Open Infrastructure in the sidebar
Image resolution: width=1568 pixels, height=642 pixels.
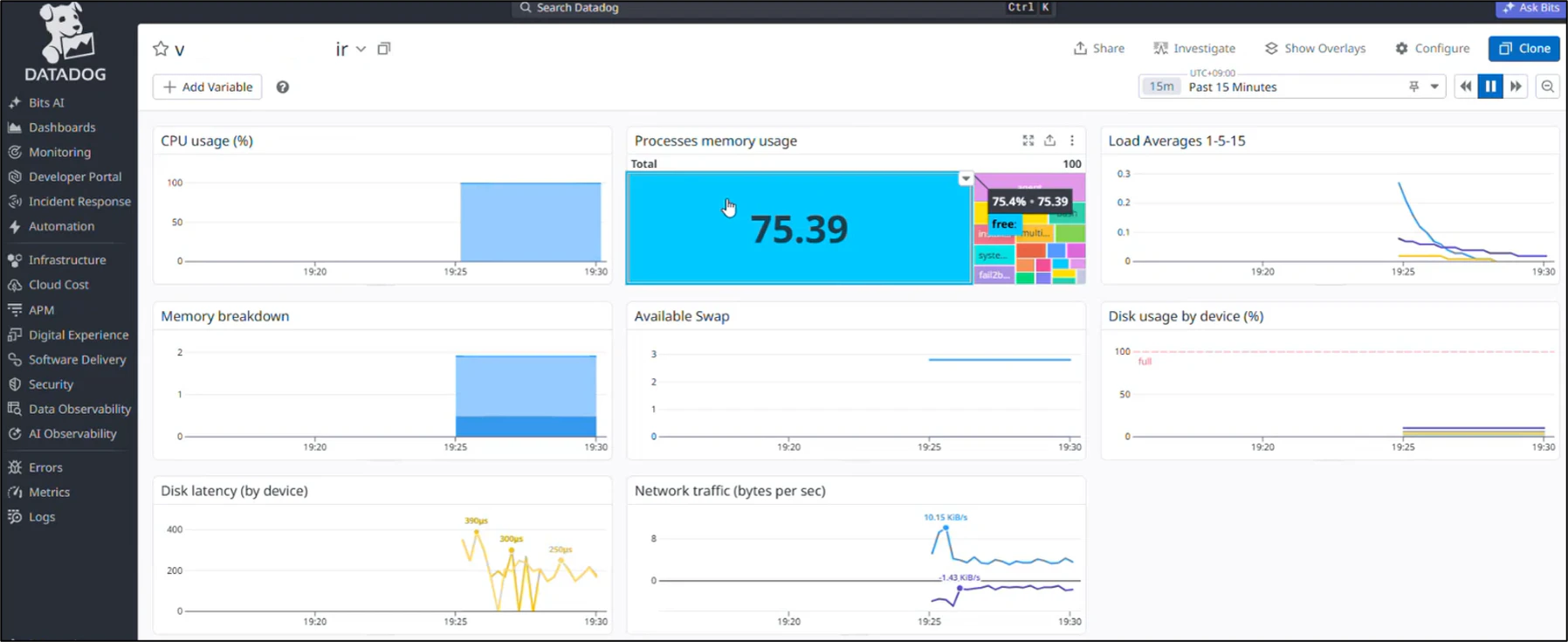(x=67, y=259)
